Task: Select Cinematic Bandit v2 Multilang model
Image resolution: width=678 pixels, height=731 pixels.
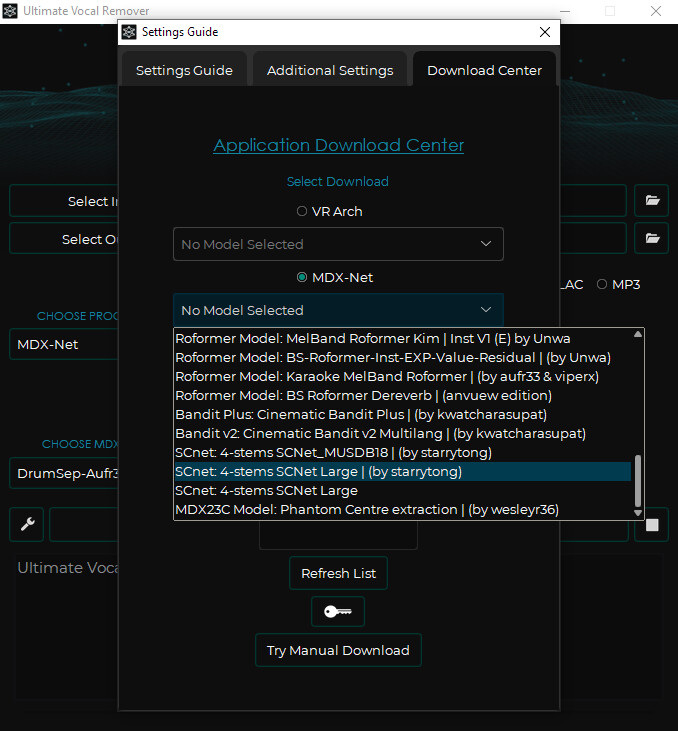Action: point(403,434)
